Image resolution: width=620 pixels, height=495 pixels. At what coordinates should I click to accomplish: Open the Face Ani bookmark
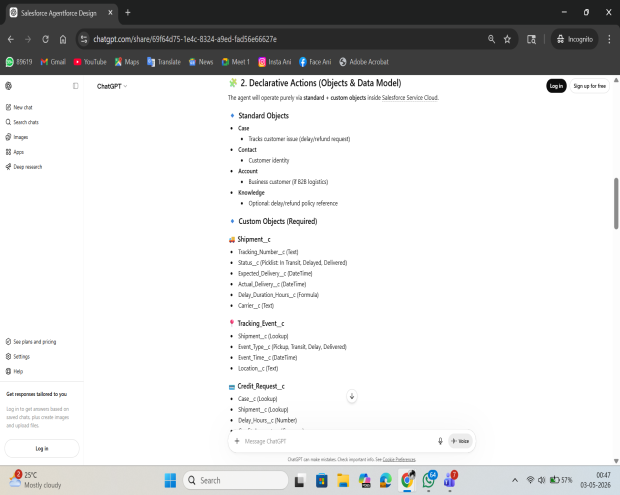point(315,62)
